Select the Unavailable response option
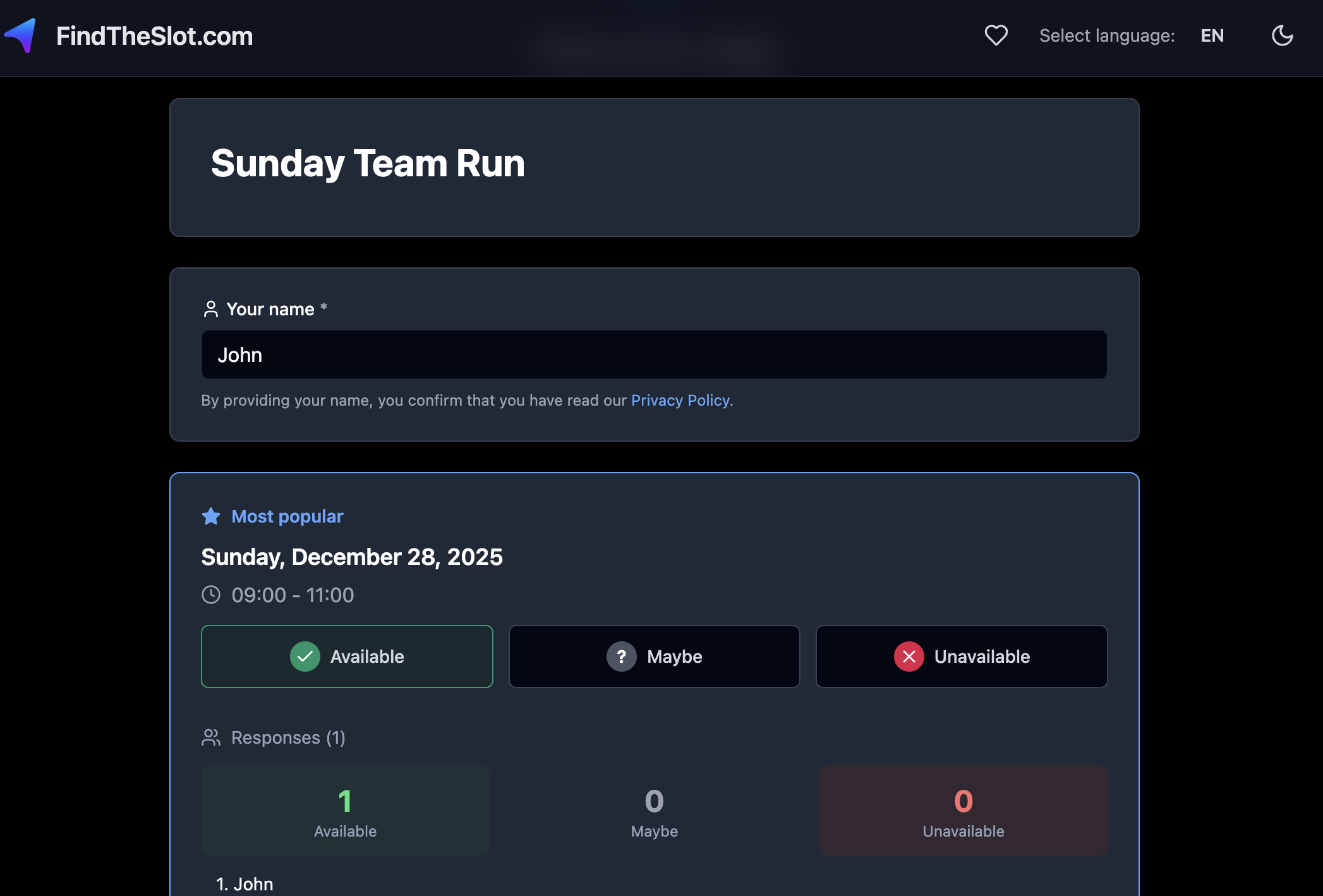 (962, 657)
